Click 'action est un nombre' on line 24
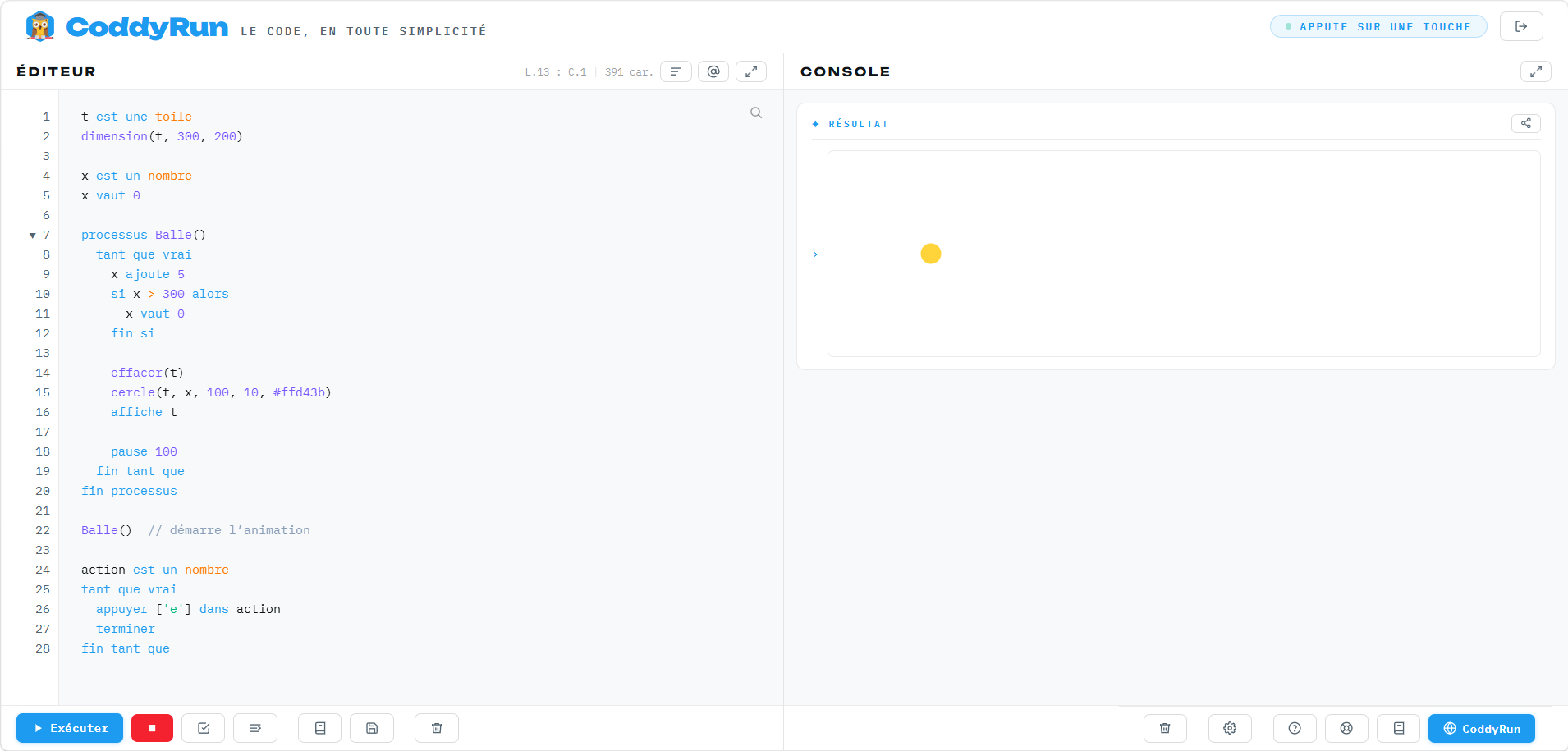 click(155, 570)
